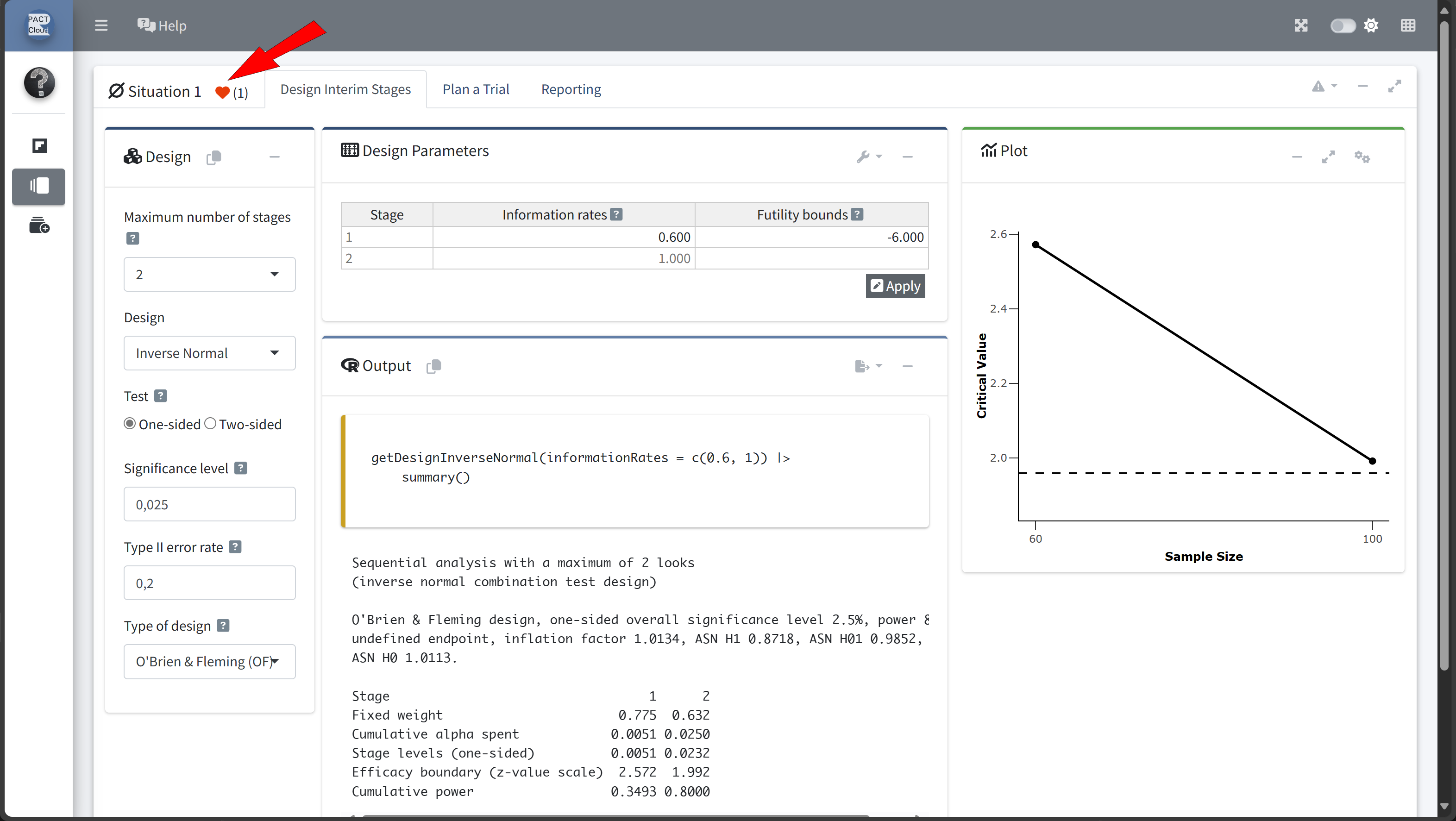Open the Inverse Normal design dropdown
The height and width of the screenshot is (821, 1456).
209,353
